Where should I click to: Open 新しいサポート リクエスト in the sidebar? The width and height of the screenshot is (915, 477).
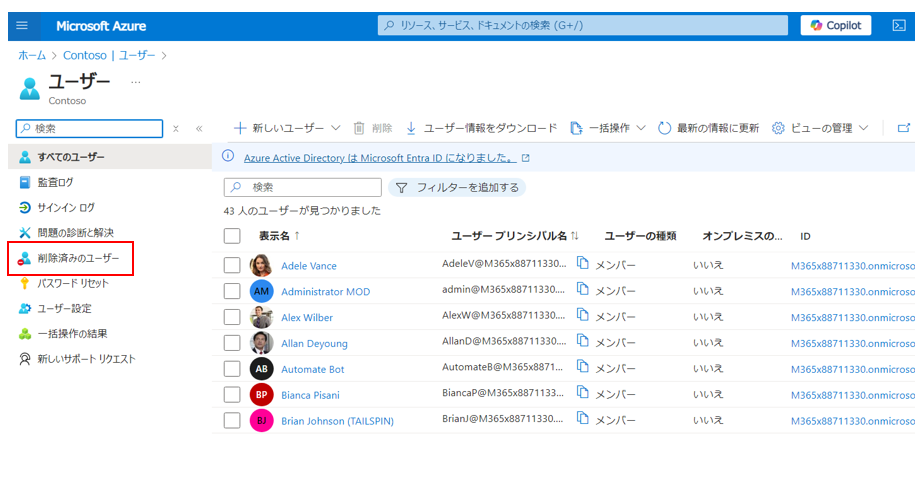[77, 358]
